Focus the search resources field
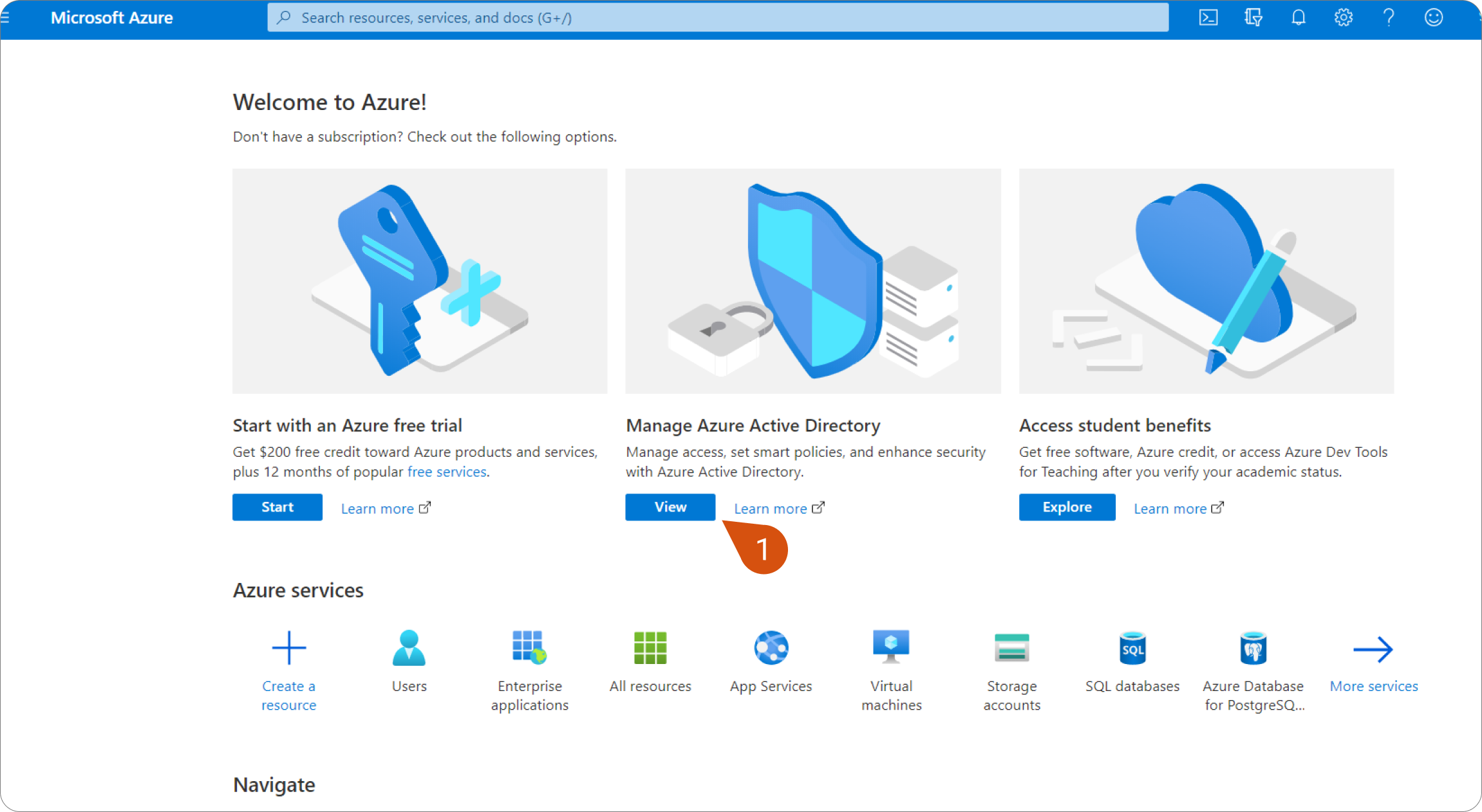Screen dimensions: 1482x812 [x=718, y=17]
